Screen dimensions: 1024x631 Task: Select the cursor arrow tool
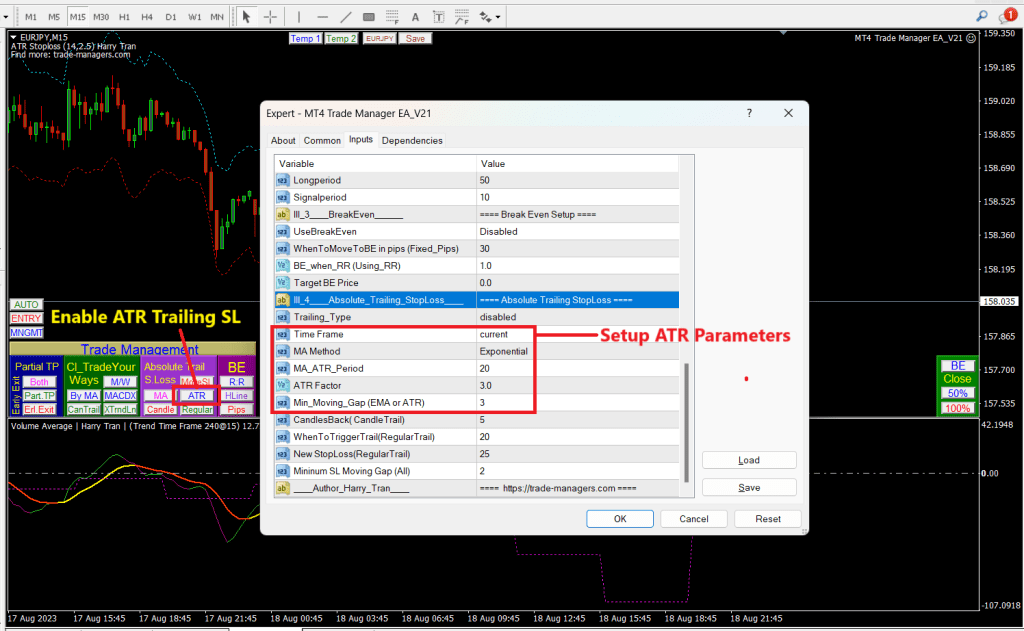click(247, 17)
